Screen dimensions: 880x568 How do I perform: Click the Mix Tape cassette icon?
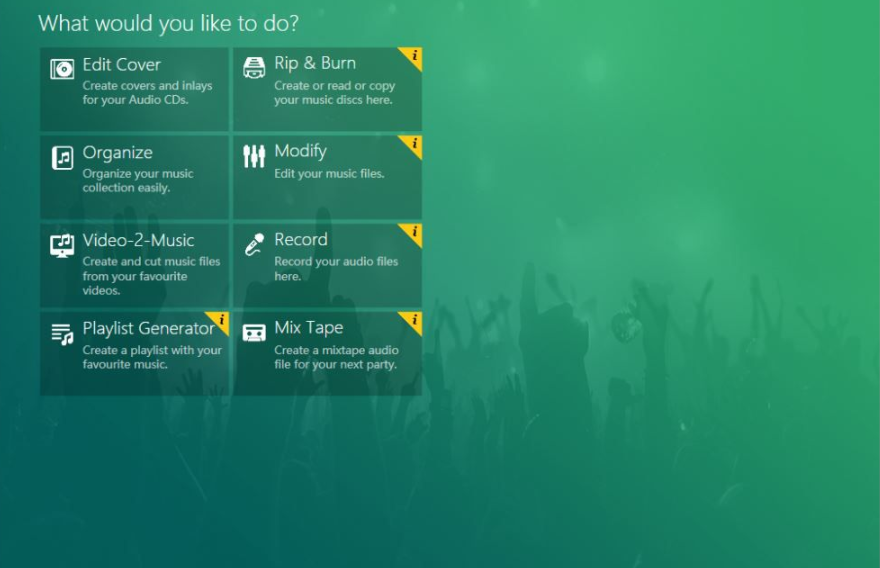(254, 332)
